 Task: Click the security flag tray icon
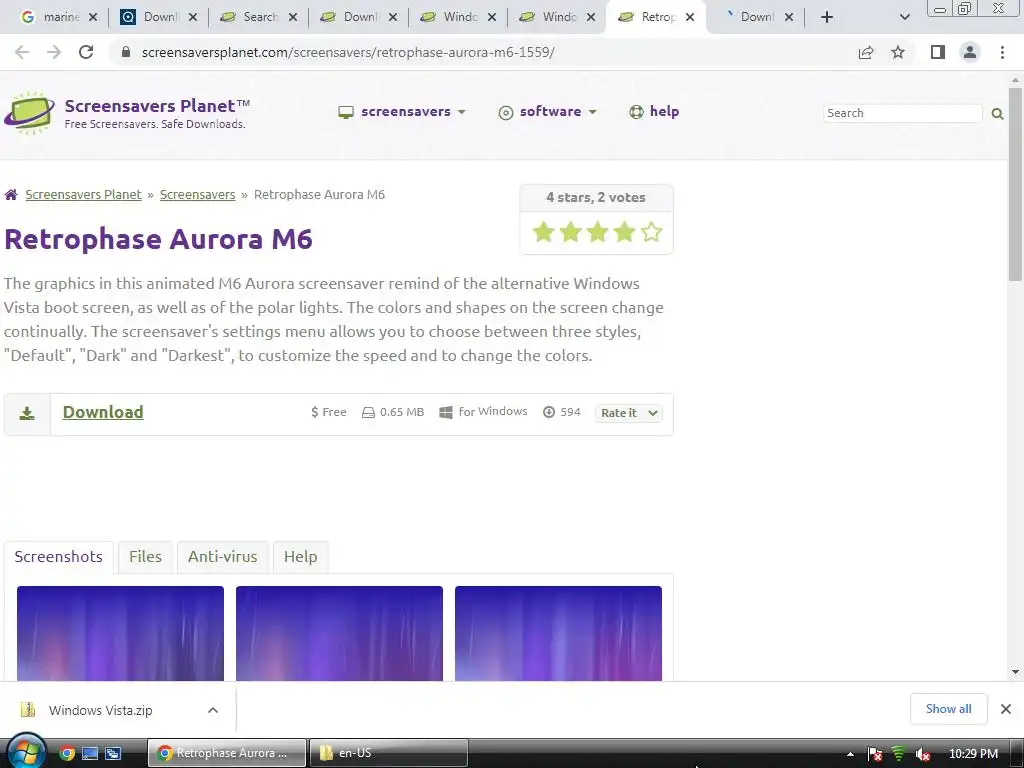[x=875, y=754]
